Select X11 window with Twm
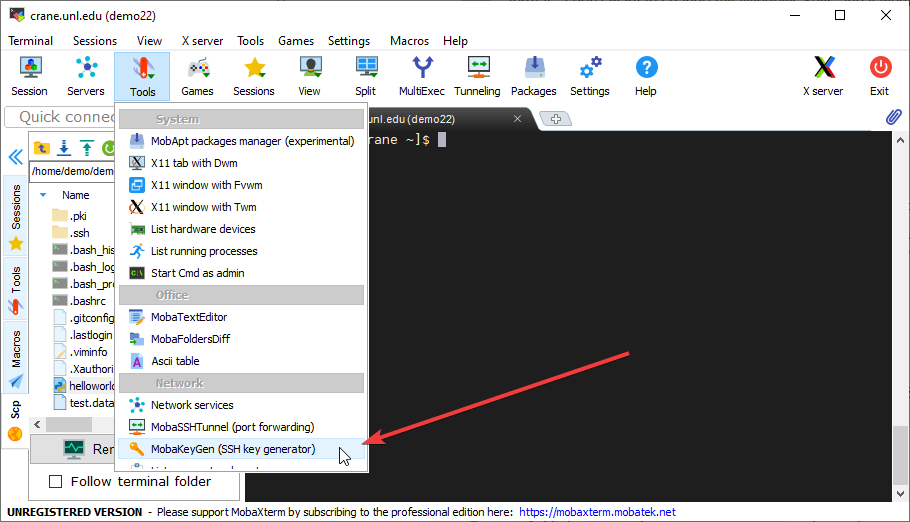Screen dimensions: 910x522 click(242, 207)
